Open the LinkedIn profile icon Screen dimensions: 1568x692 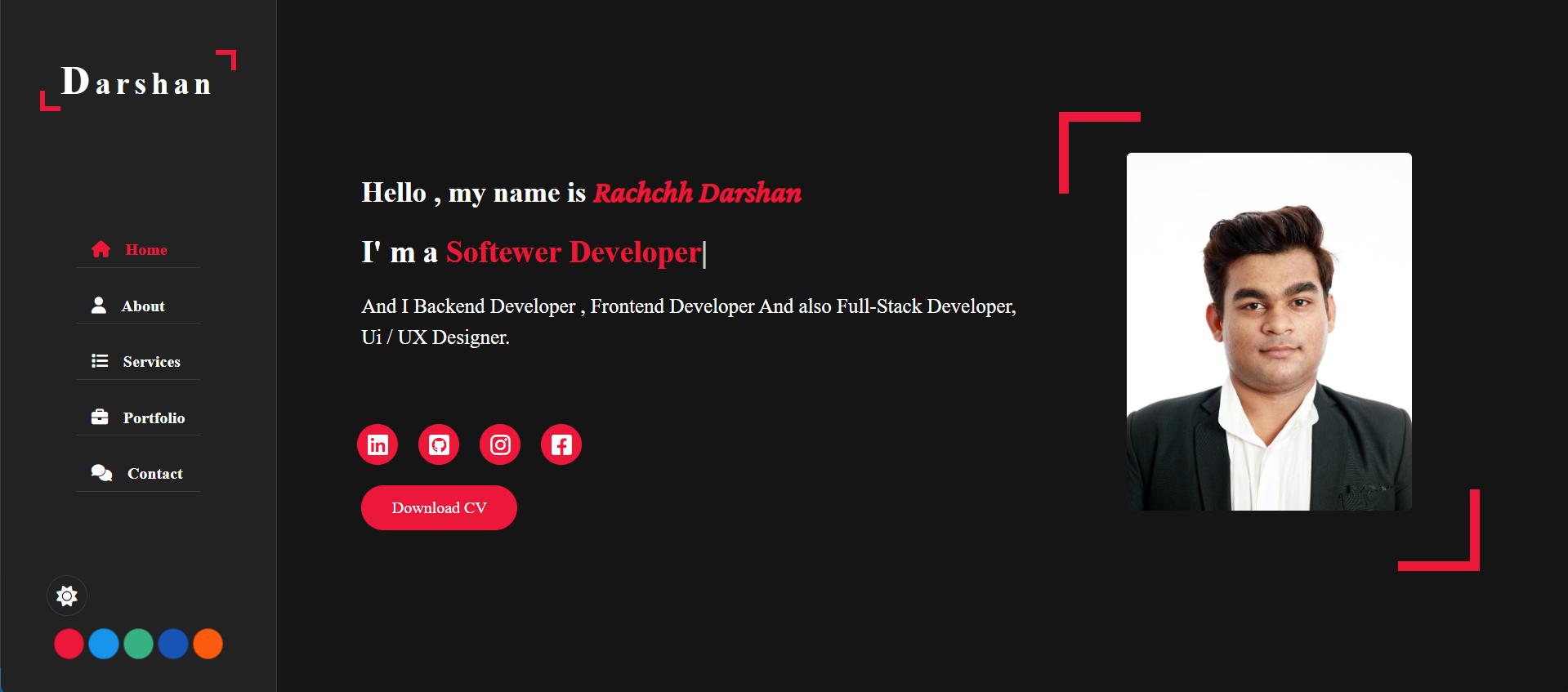[x=377, y=444]
